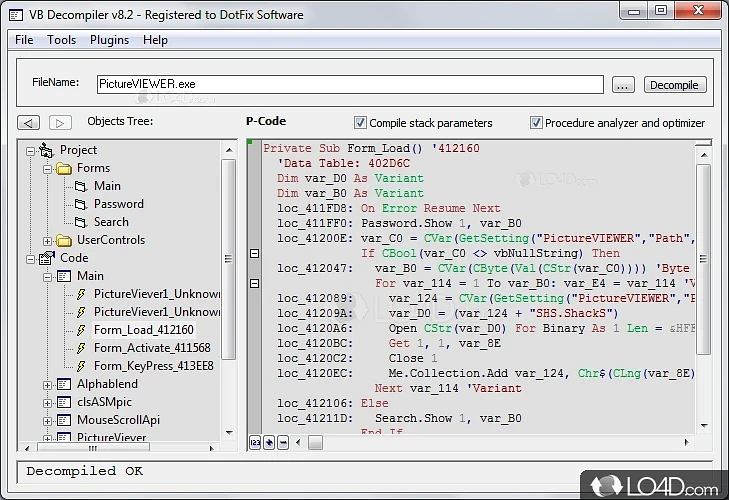Click the code pane vertical scrollbar thumb
The width and height of the screenshot is (729, 500).
(x=703, y=259)
